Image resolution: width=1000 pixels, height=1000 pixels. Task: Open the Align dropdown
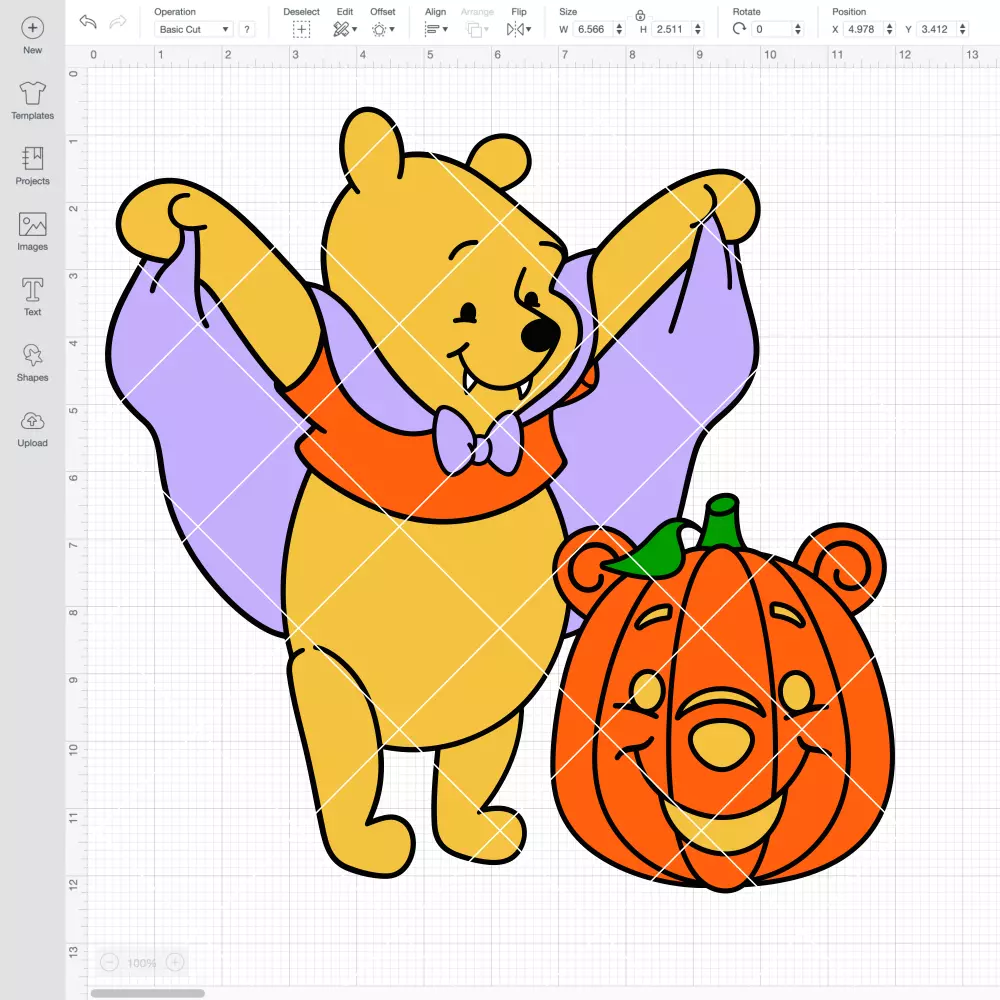point(436,29)
